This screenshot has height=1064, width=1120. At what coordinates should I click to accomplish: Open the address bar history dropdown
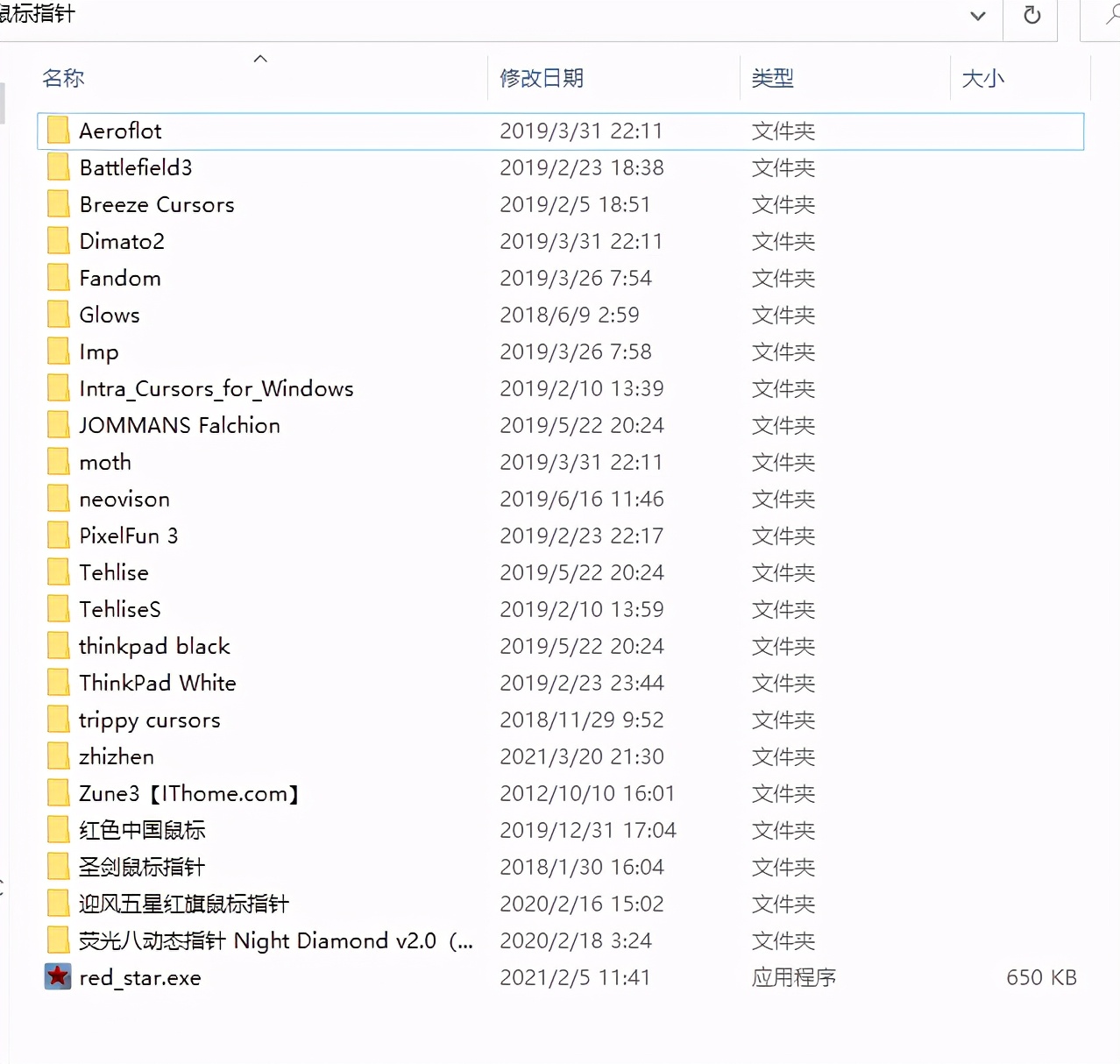coord(978,16)
